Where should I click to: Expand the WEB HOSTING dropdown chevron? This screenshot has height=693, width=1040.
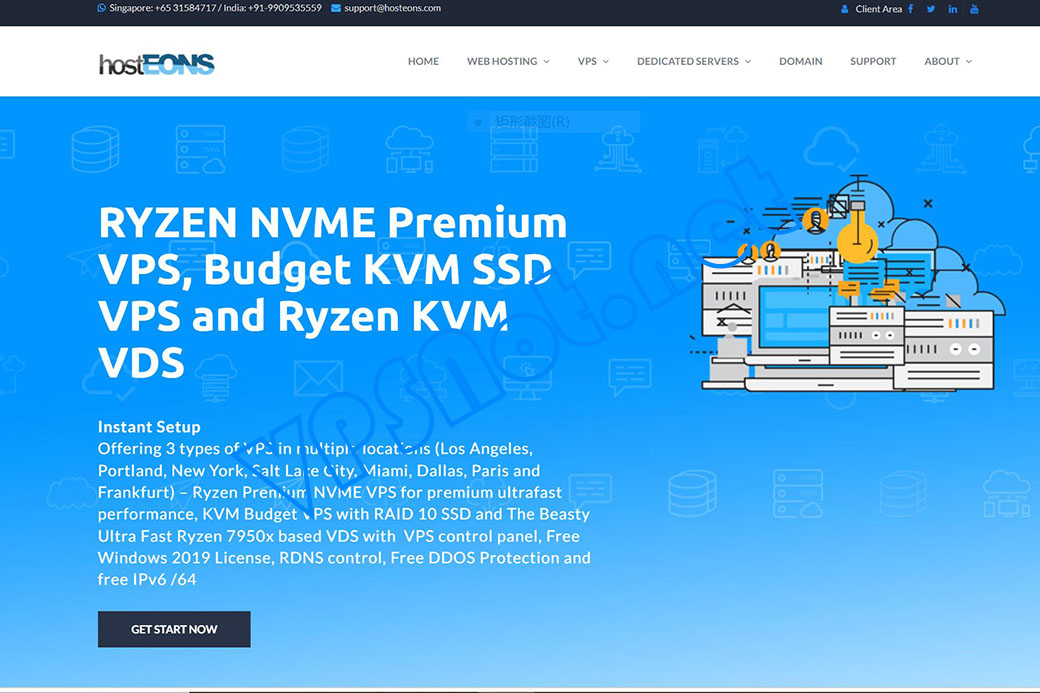547,62
